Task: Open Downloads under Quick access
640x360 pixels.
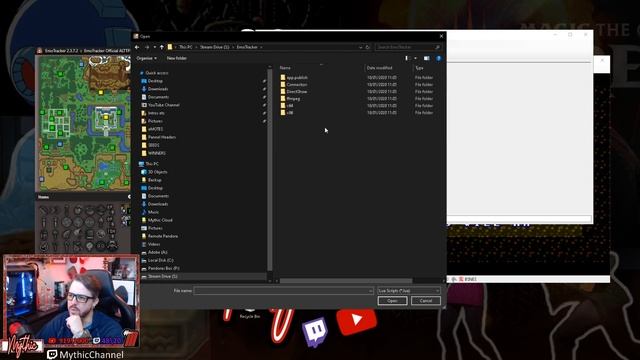Action: (158, 89)
